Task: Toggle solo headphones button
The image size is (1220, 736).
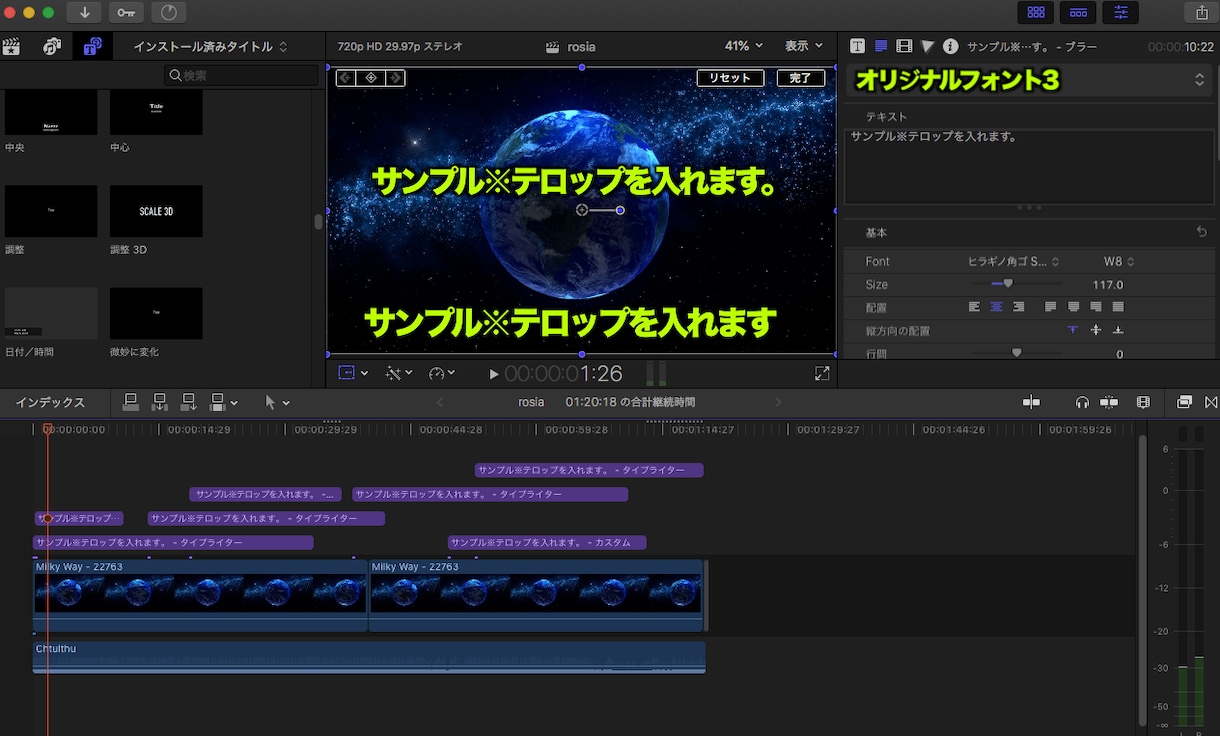Action: [x=1082, y=402]
